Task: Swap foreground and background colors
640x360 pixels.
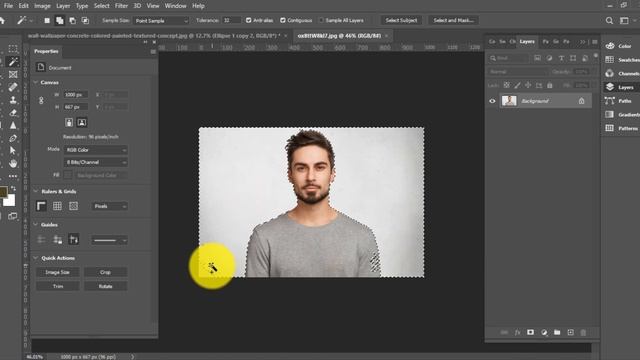Action: [13, 188]
